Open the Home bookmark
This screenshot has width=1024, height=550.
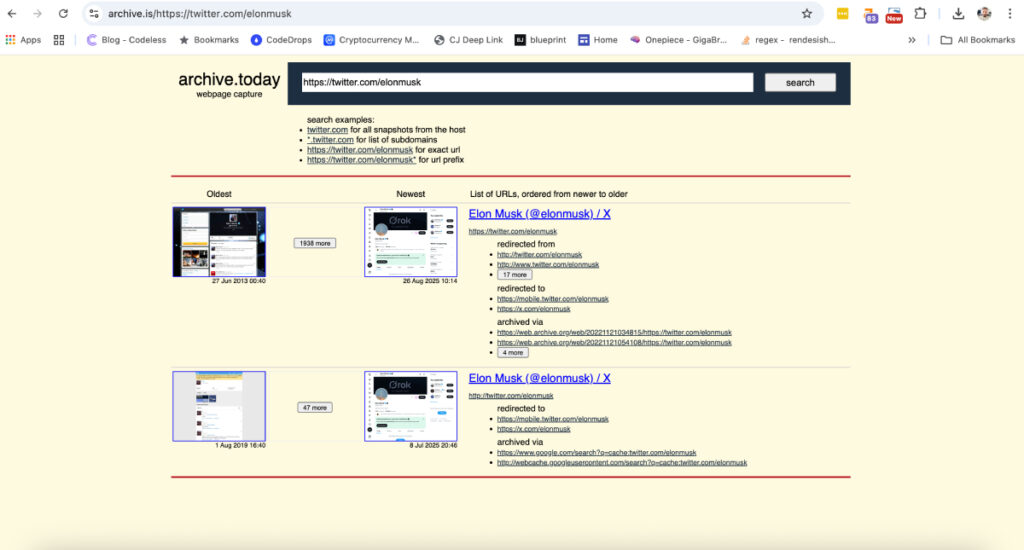[598, 40]
